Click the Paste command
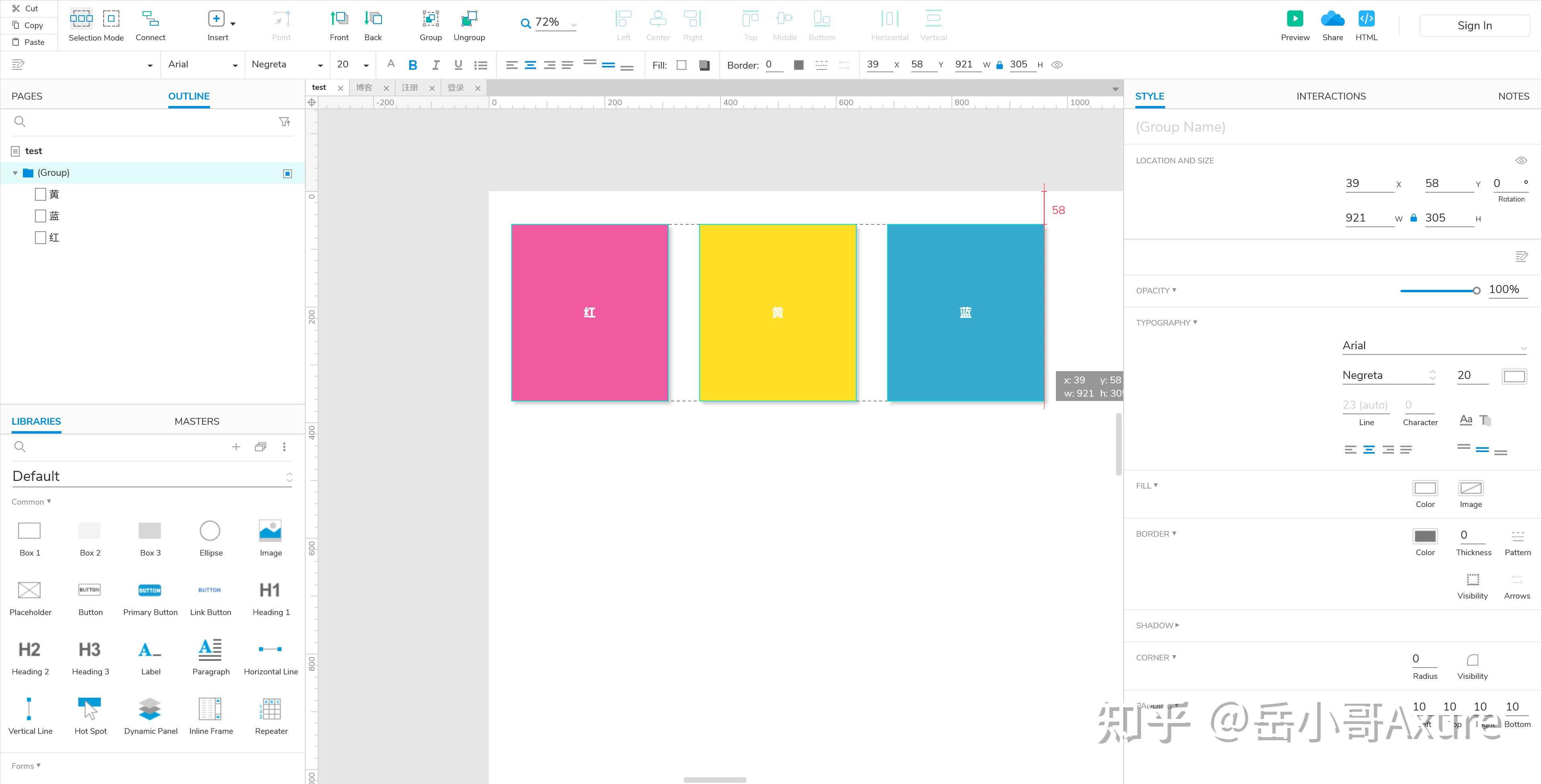The image size is (1541, 784). [28, 42]
